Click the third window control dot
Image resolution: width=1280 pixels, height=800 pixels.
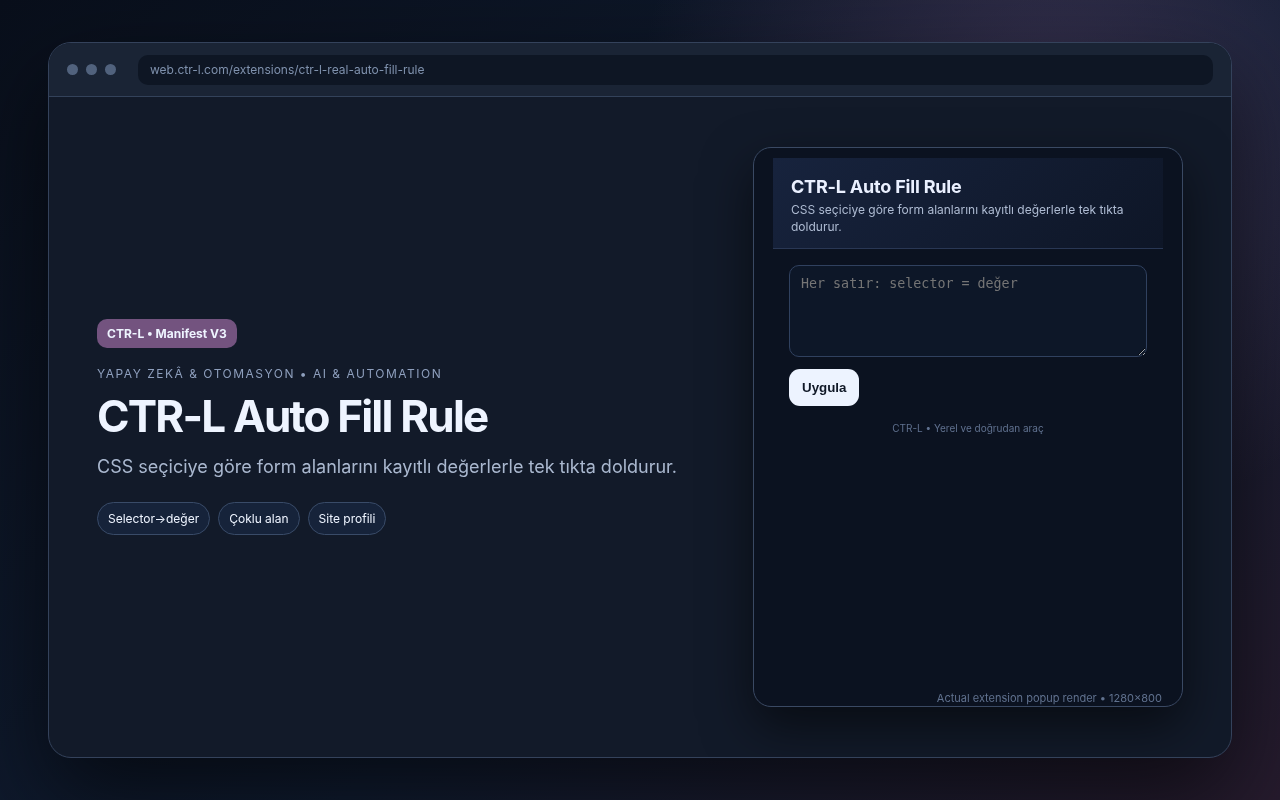pyautogui.click(x=110, y=70)
